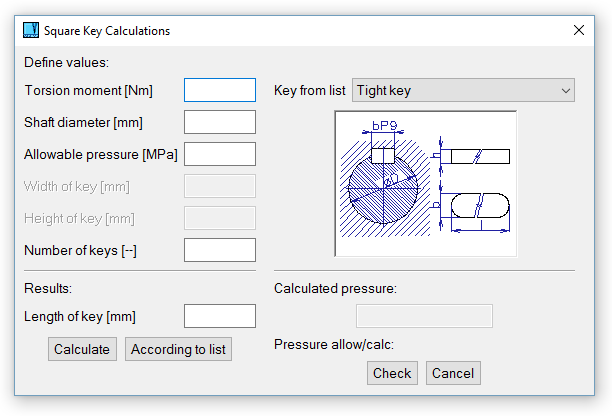Click the Square Key Calculations title bar icon
Screen dimensions: 612x416
(30, 30)
